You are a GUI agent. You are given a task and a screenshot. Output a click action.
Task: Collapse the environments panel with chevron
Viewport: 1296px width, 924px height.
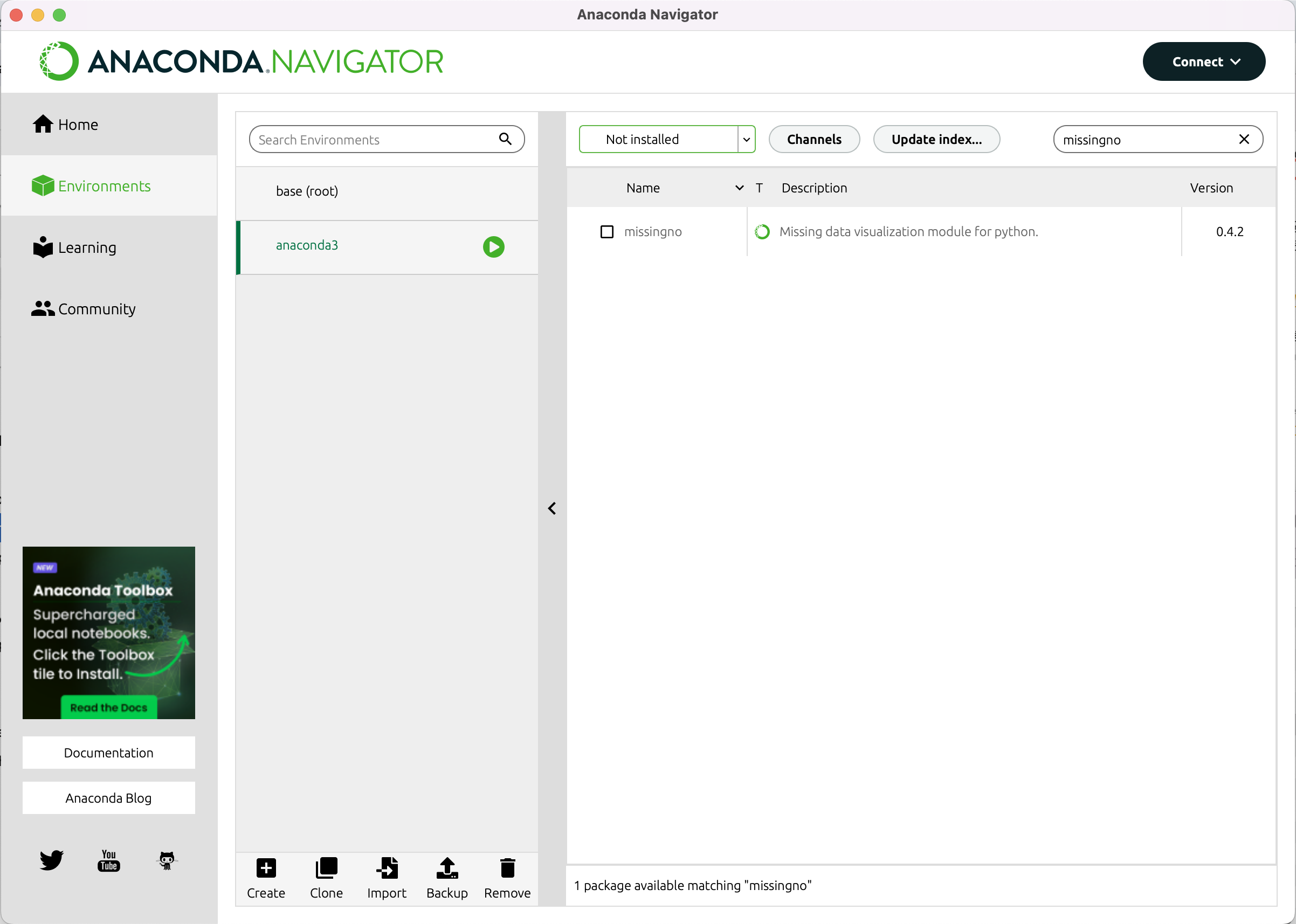click(552, 508)
